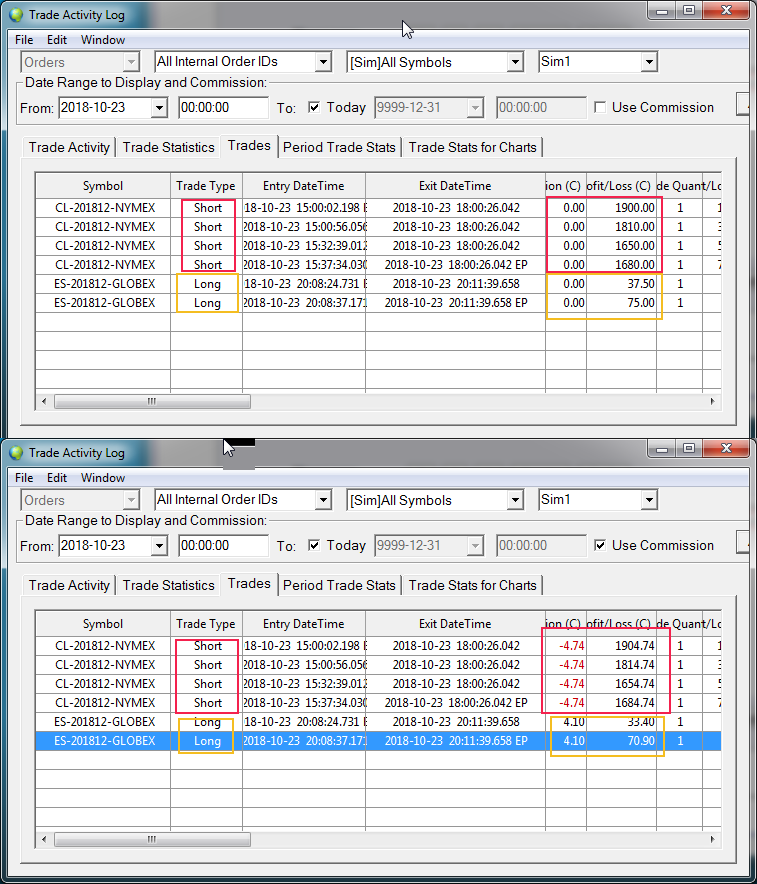Select the 37.50 profit cell in upper window
Viewport: 757px width, 884px height.
[x=621, y=284]
